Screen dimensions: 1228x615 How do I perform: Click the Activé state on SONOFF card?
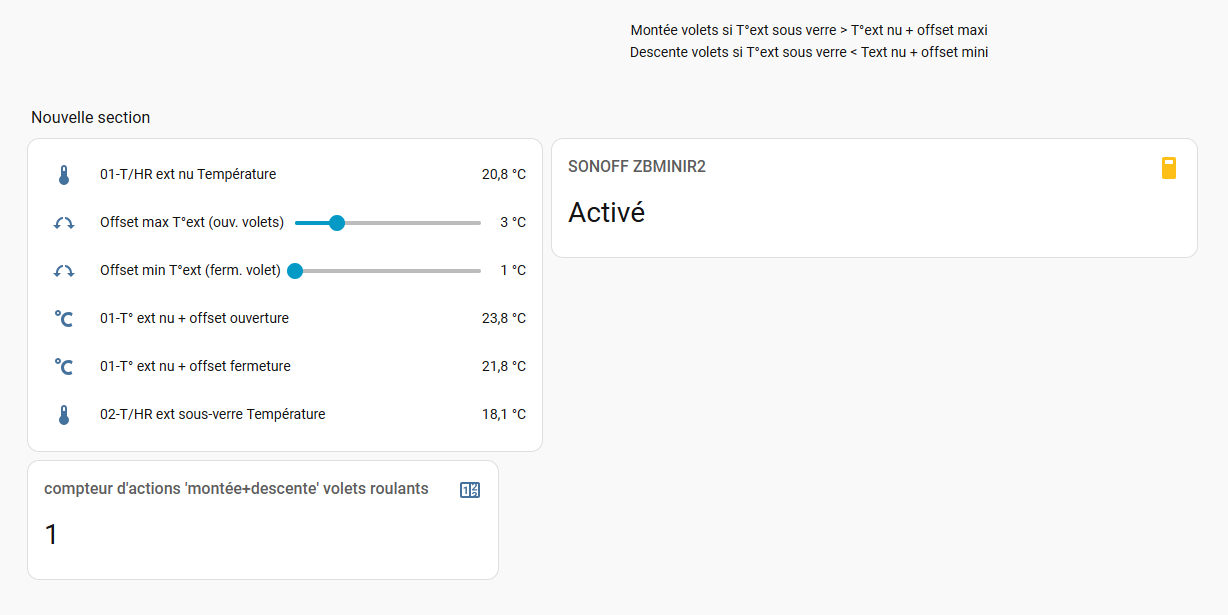point(606,213)
